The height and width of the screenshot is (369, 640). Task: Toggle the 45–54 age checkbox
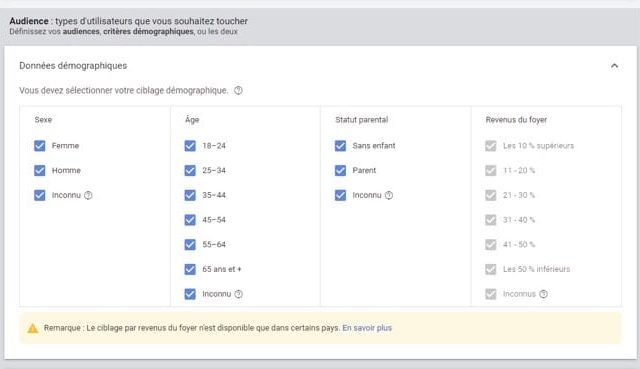pyautogui.click(x=190, y=220)
